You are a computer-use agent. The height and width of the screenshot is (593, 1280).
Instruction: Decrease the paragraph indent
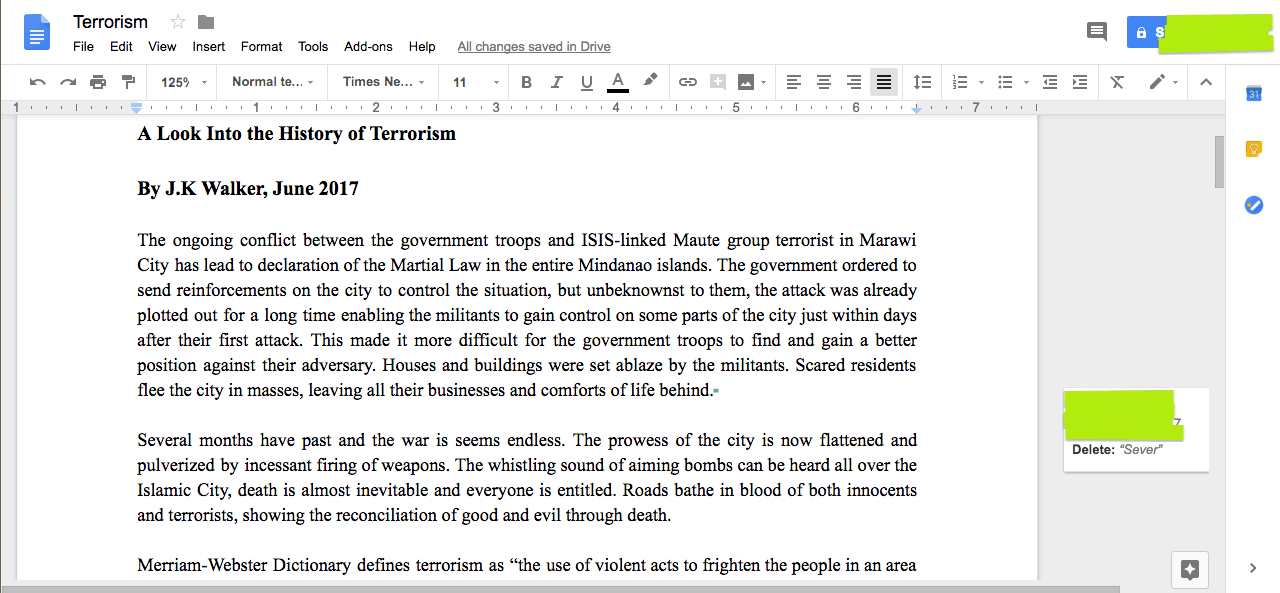(1049, 82)
